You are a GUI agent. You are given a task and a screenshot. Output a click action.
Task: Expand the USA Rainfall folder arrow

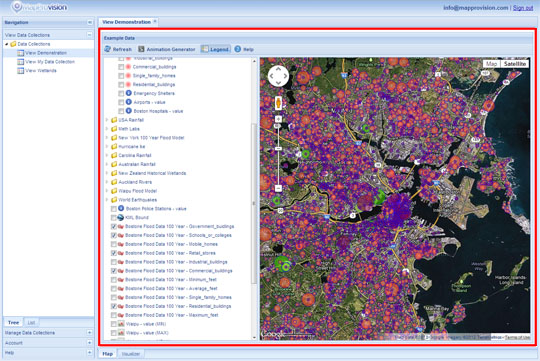107,120
